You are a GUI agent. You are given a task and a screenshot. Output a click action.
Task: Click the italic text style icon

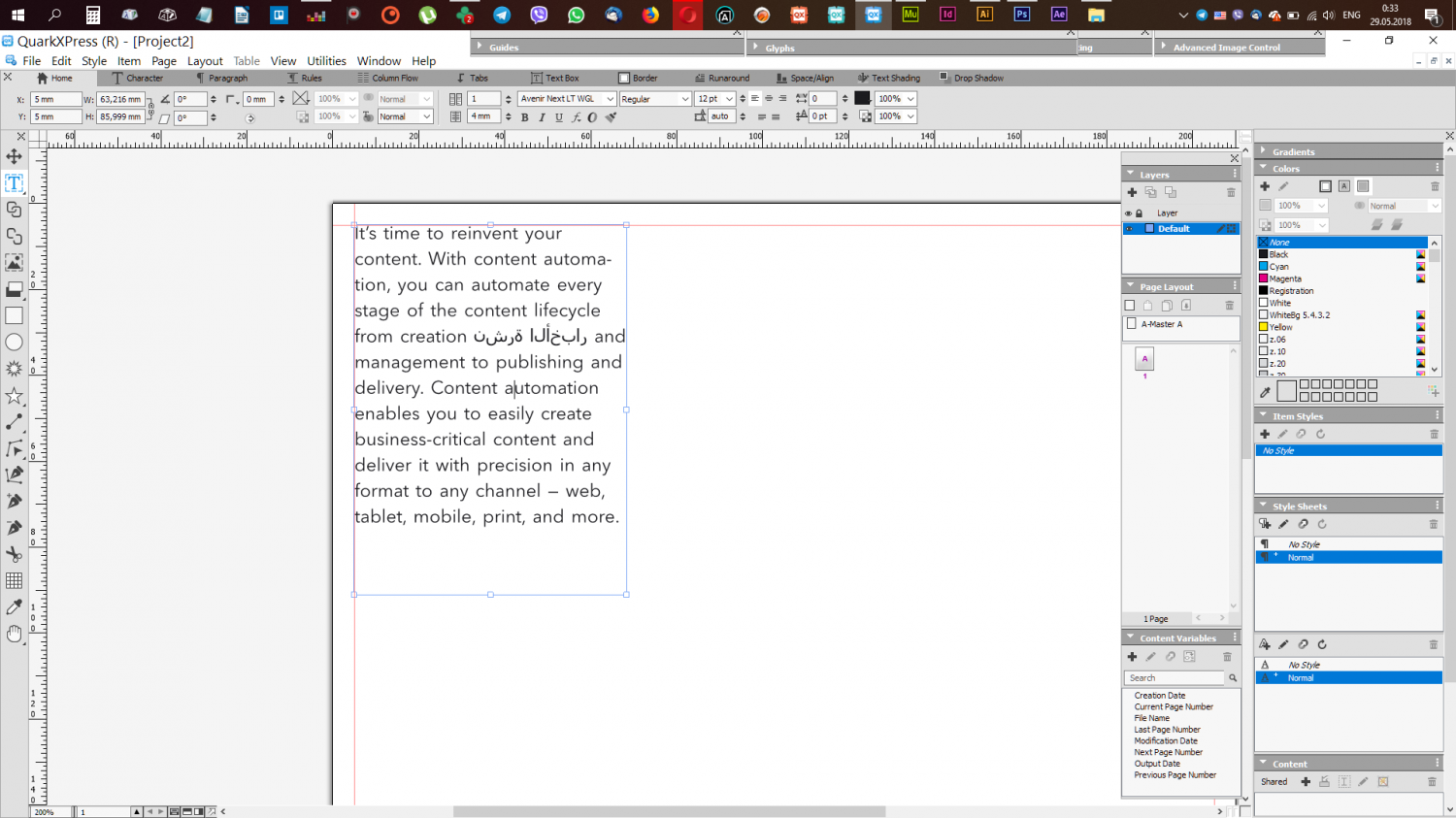pos(542,117)
